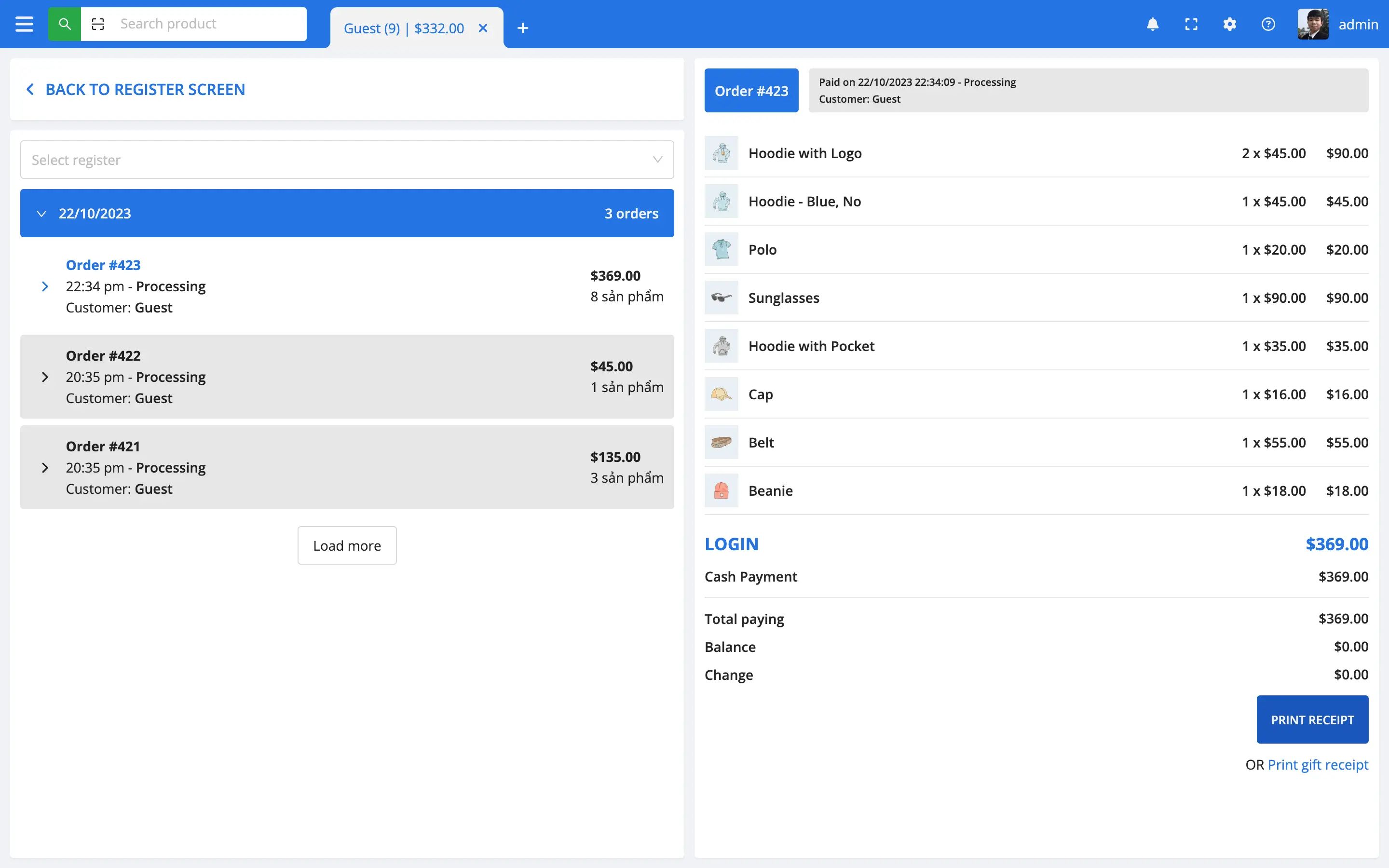
Task: Click the Sunglasses product thumbnail
Action: point(721,298)
